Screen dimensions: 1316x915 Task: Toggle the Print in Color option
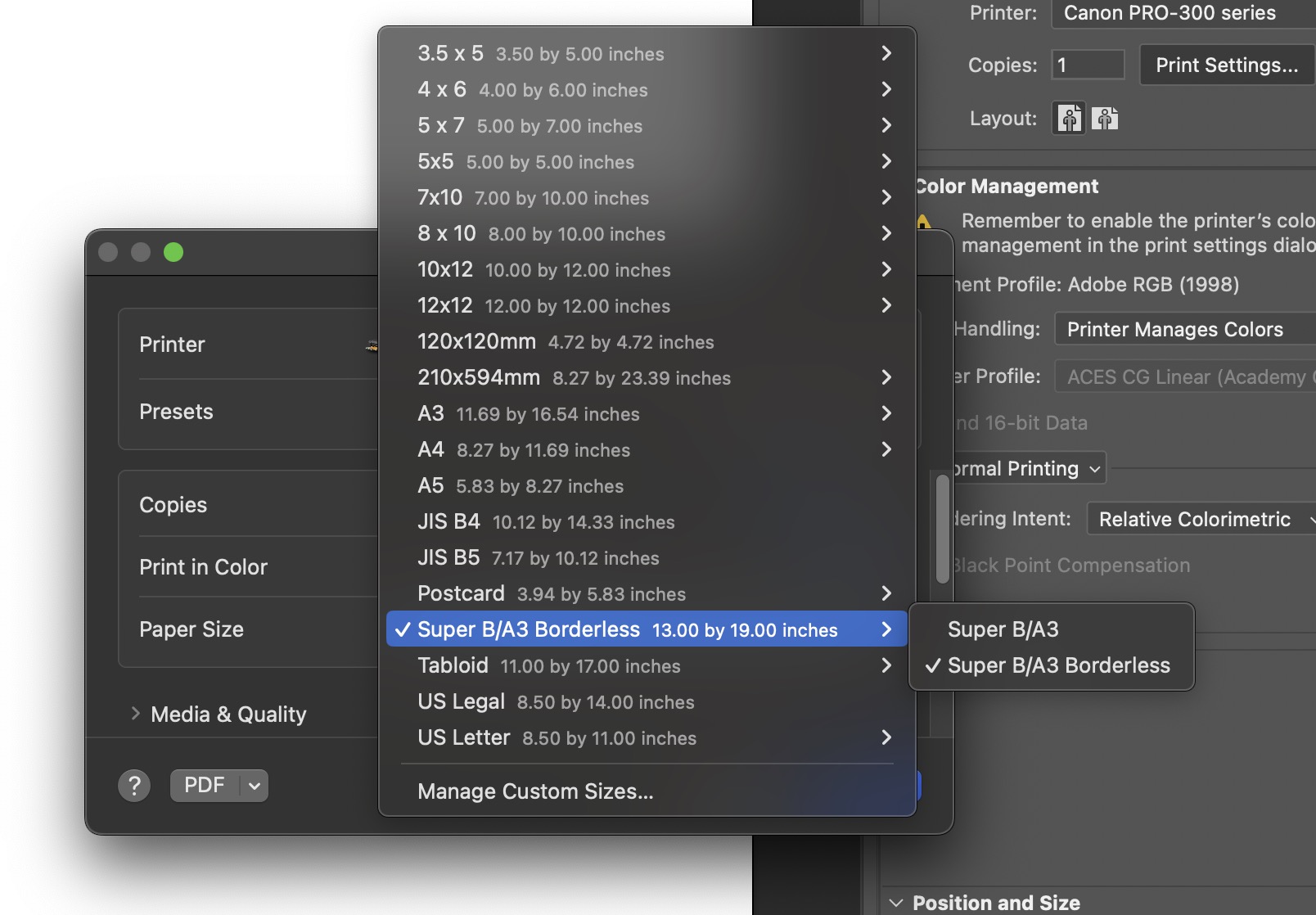pos(203,566)
